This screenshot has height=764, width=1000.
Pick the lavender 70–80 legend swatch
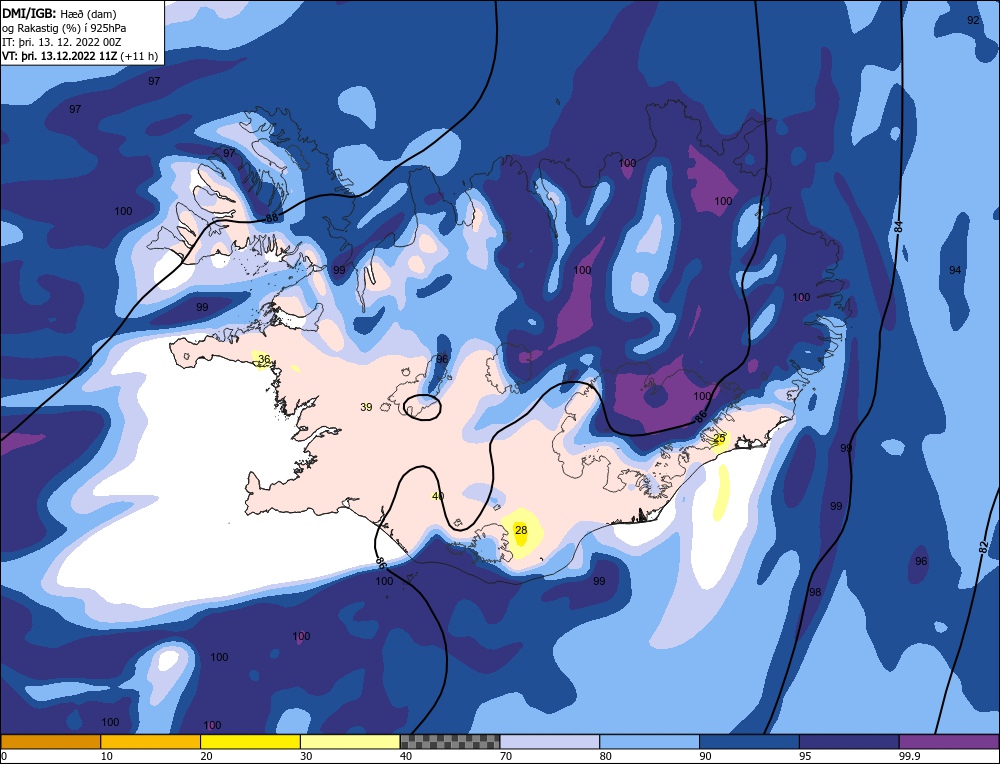[x=550, y=742]
